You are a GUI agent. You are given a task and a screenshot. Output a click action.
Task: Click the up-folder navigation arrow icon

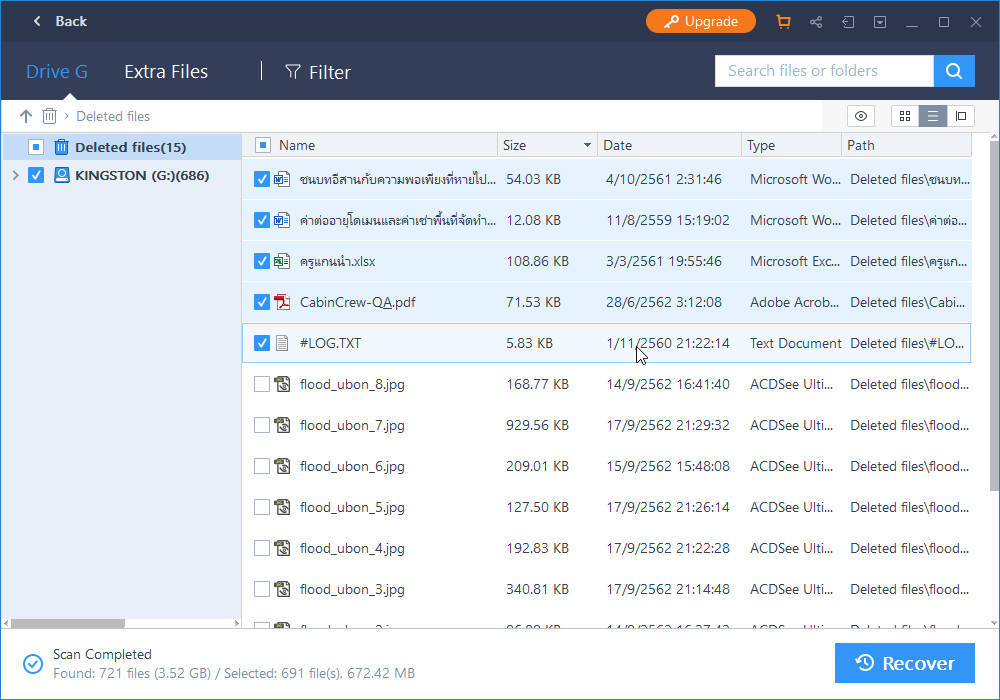point(25,116)
